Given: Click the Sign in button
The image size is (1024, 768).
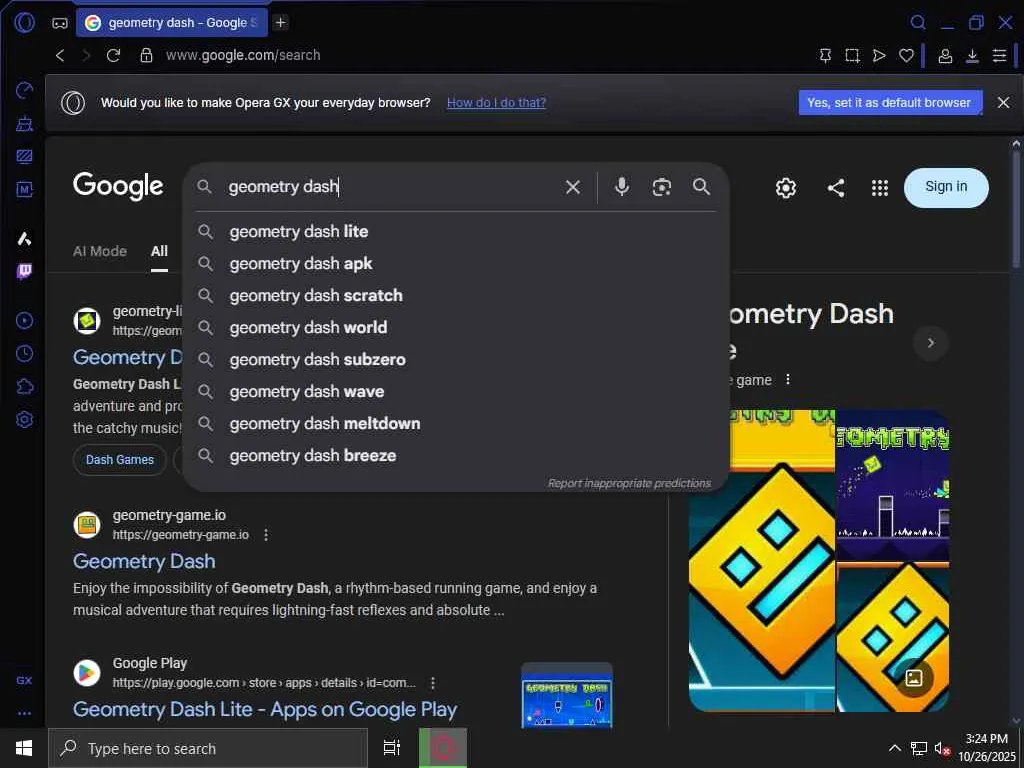Looking at the screenshot, I should 946,187.
